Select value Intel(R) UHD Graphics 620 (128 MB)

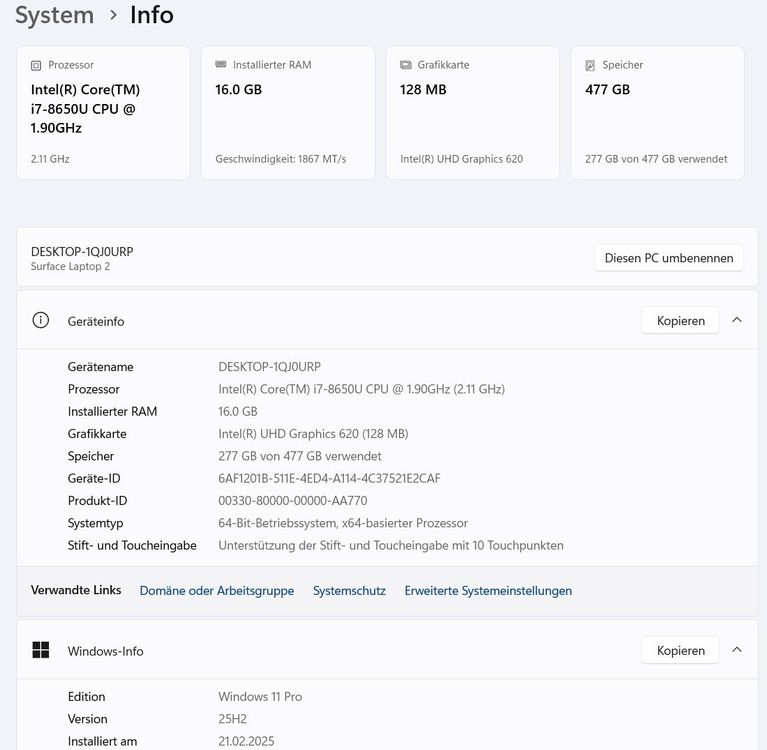coord(313,433)
